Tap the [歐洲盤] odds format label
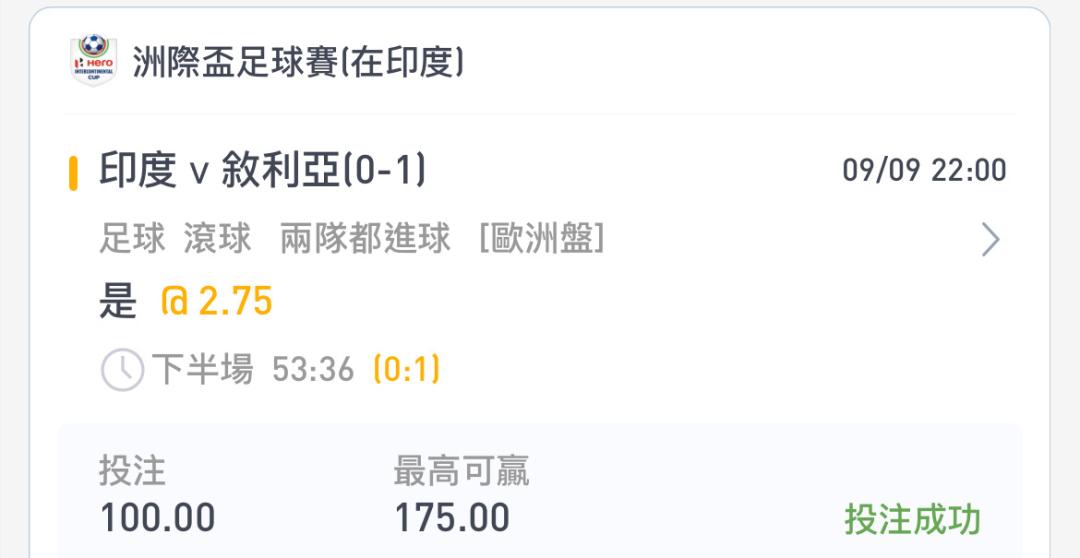The image size is (1080, 558). pos(542,240)
